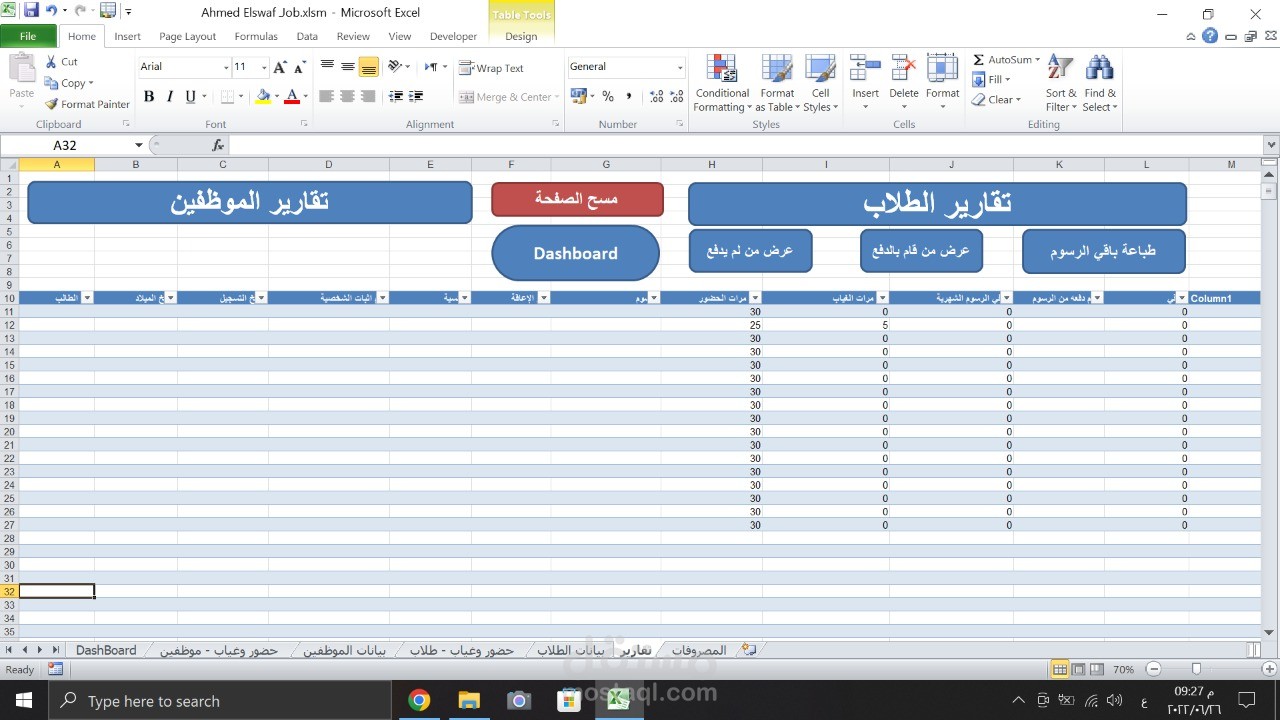1280x720 pixels.
Task: Toggle the highlighted Bottom Align button
Action: [x=369, y=67]
